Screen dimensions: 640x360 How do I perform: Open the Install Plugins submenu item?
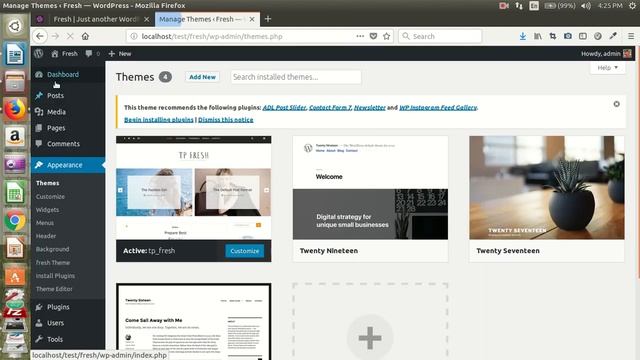(55, 276)
